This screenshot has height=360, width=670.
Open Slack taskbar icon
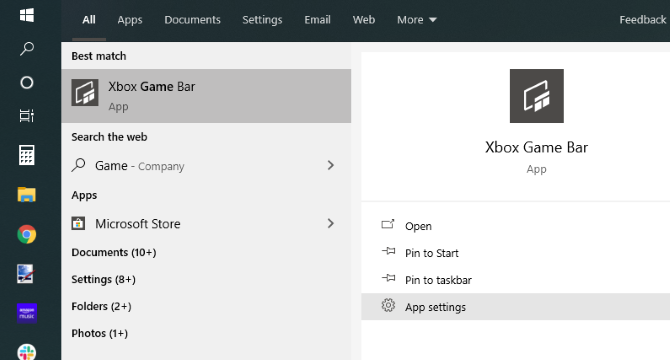tap(26, 352)
